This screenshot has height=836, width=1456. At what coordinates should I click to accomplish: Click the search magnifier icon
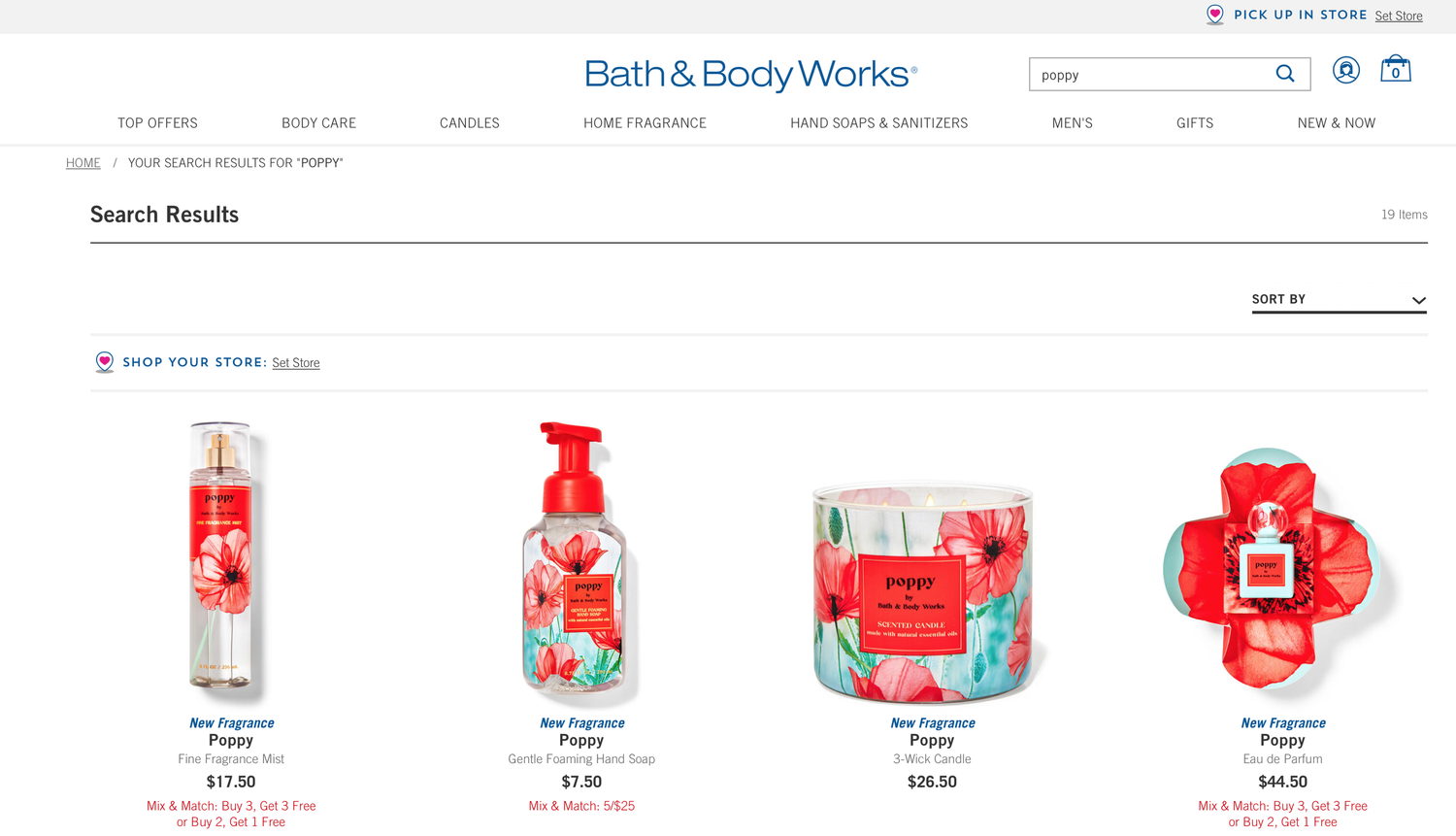(x=1284, y=74)
